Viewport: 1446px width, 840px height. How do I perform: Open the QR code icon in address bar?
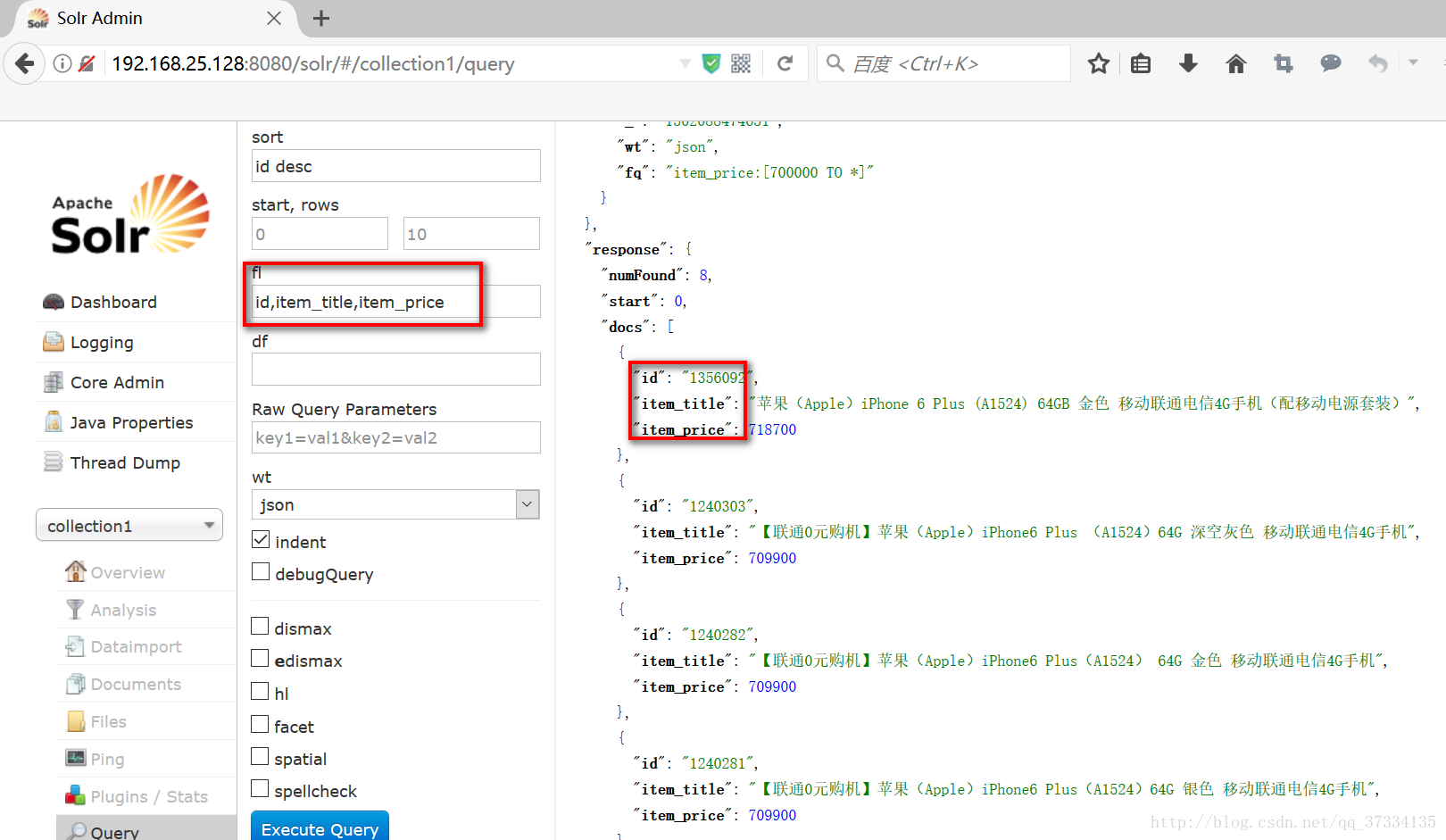click(x=741, y=63)
